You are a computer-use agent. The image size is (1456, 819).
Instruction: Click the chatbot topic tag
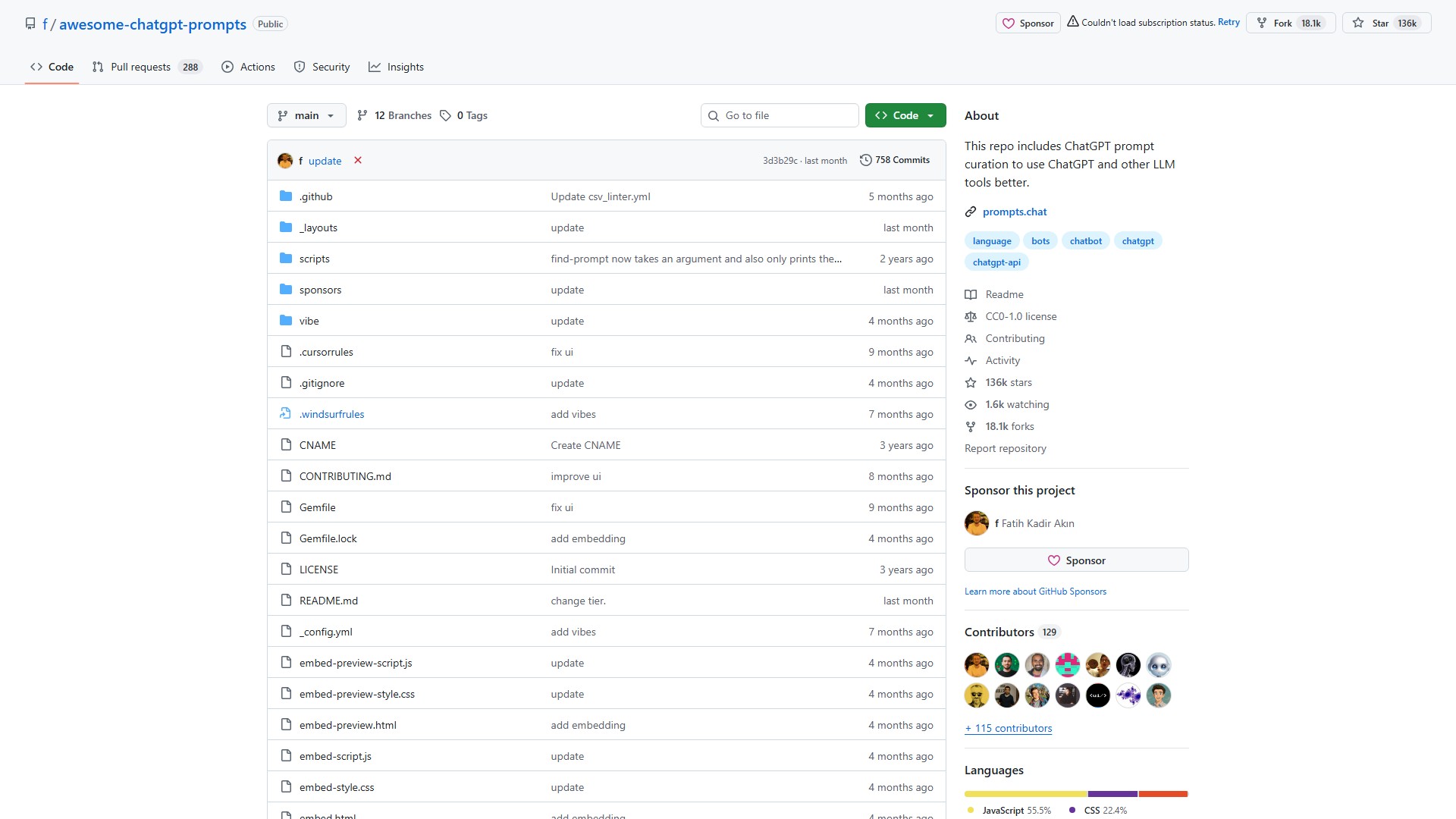click(1085, 241)
